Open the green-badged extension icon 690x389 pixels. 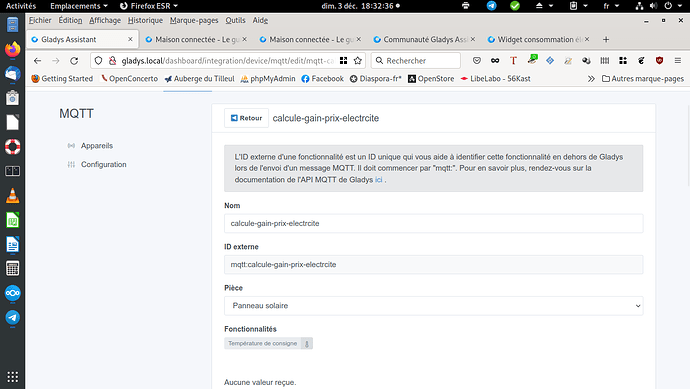[532, 60]
